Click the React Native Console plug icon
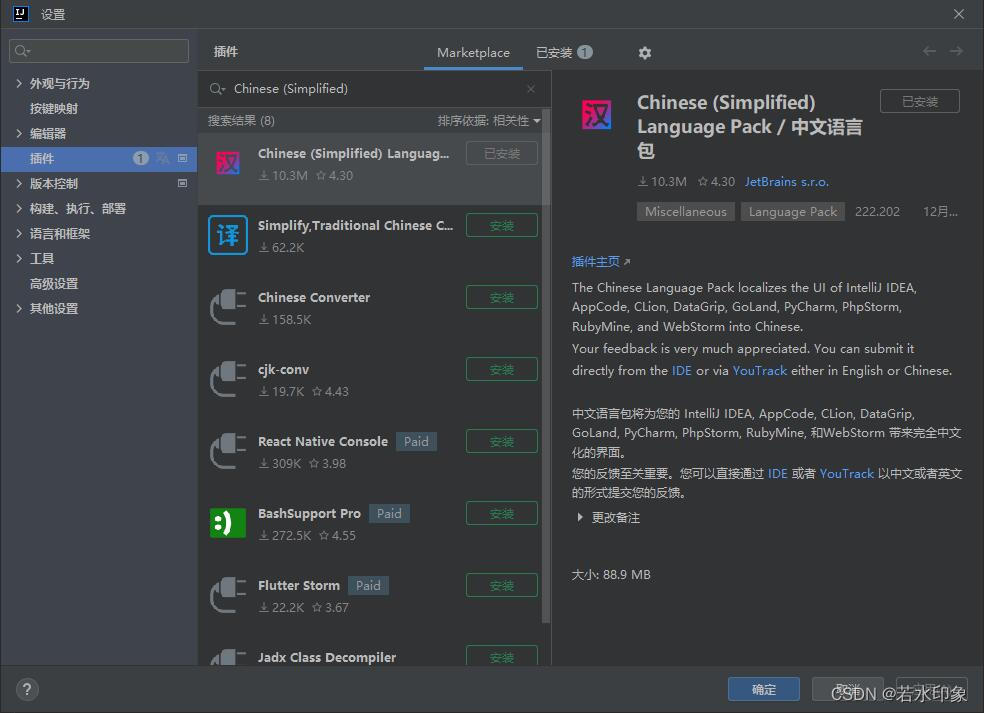Viewport: 984px width, 713px height. coord(228,451)
